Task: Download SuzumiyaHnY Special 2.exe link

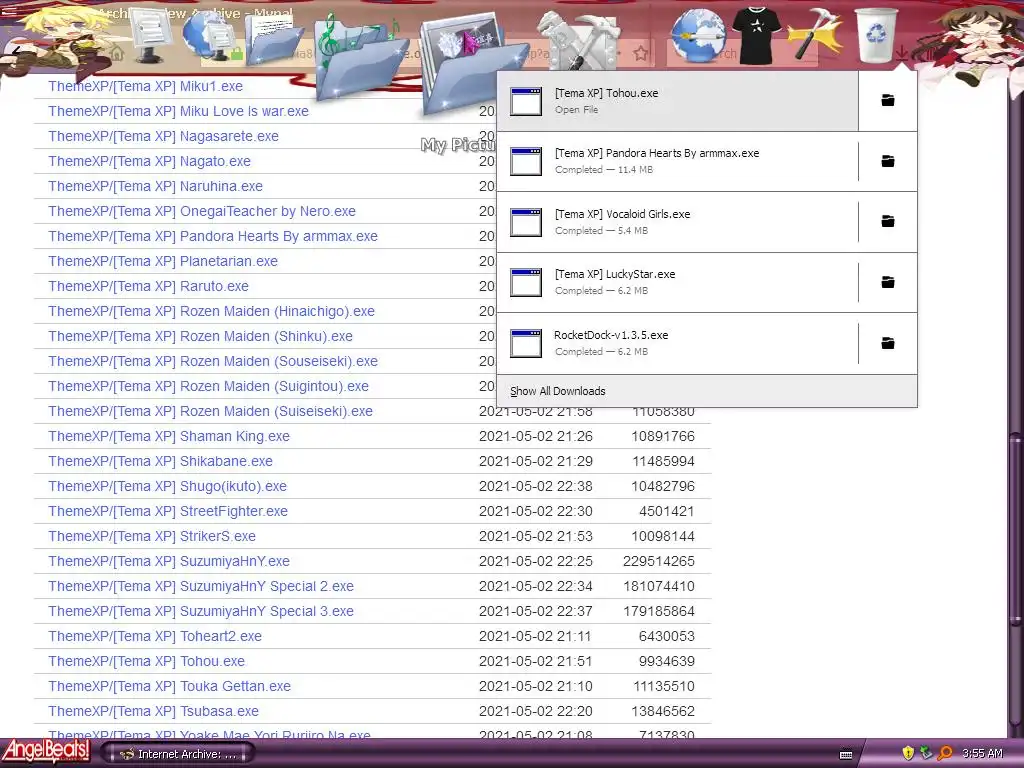Action: coord(201,586)
